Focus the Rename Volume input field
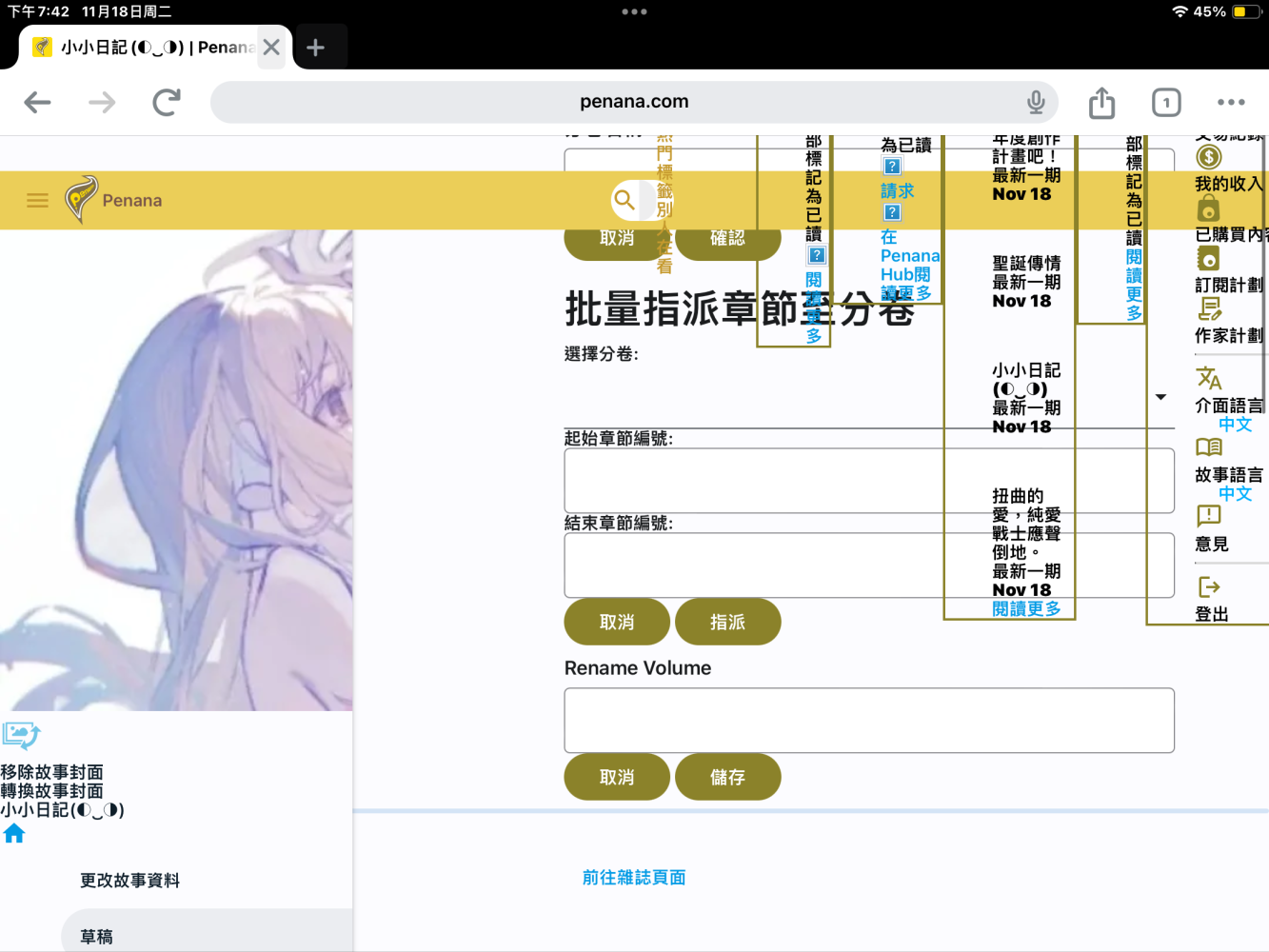 869,721
